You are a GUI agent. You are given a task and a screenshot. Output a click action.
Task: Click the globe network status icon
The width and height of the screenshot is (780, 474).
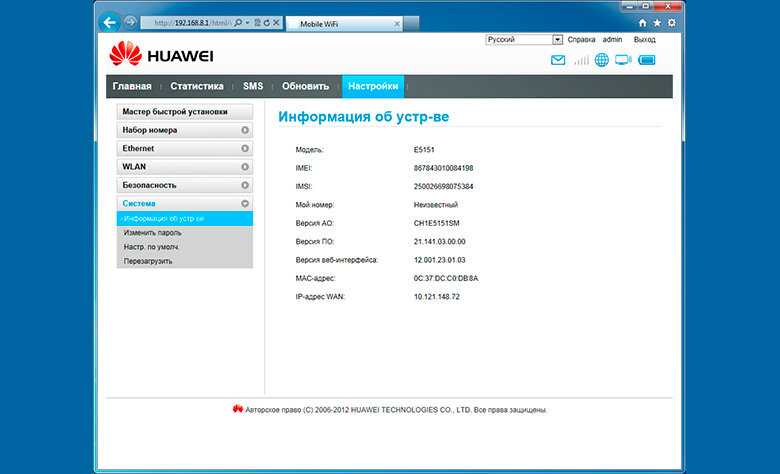click(601, 60)
